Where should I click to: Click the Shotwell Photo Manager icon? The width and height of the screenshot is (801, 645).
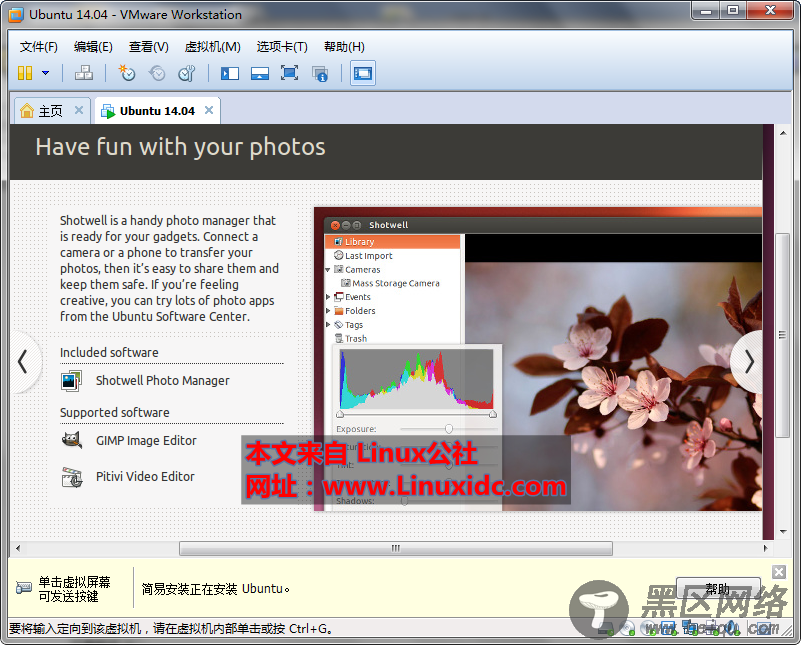point(71,381)
